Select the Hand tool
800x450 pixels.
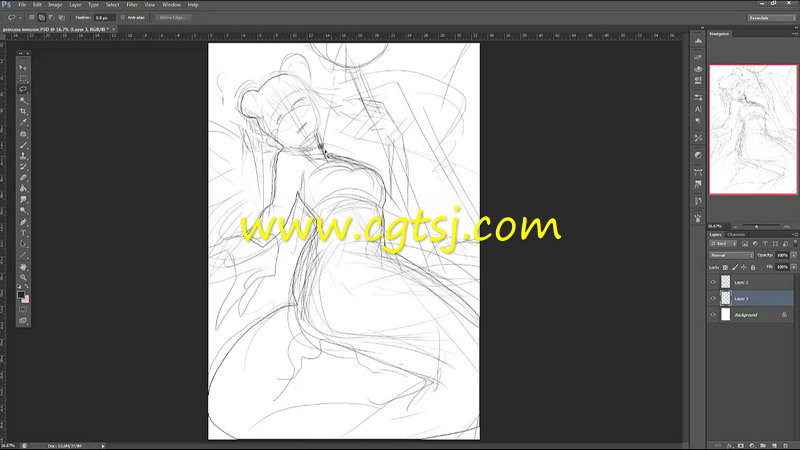click(23, 267)
